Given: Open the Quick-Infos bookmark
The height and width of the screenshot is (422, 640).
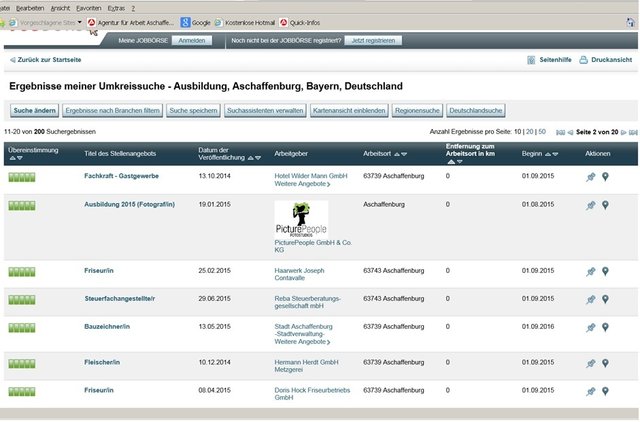Looking at the screenshot, I should coord(300,23).
